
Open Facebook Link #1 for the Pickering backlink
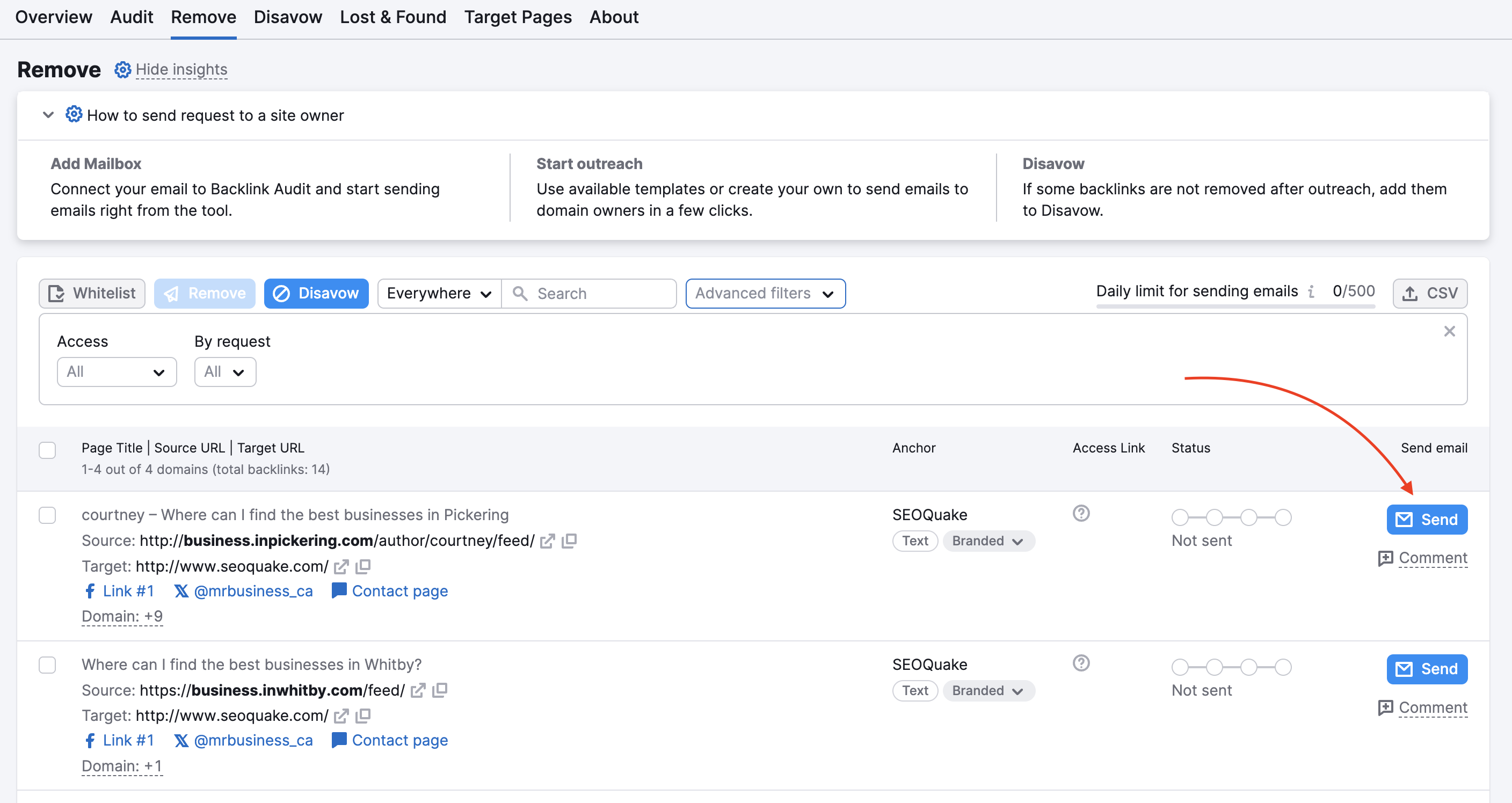(x=119, y=591)
